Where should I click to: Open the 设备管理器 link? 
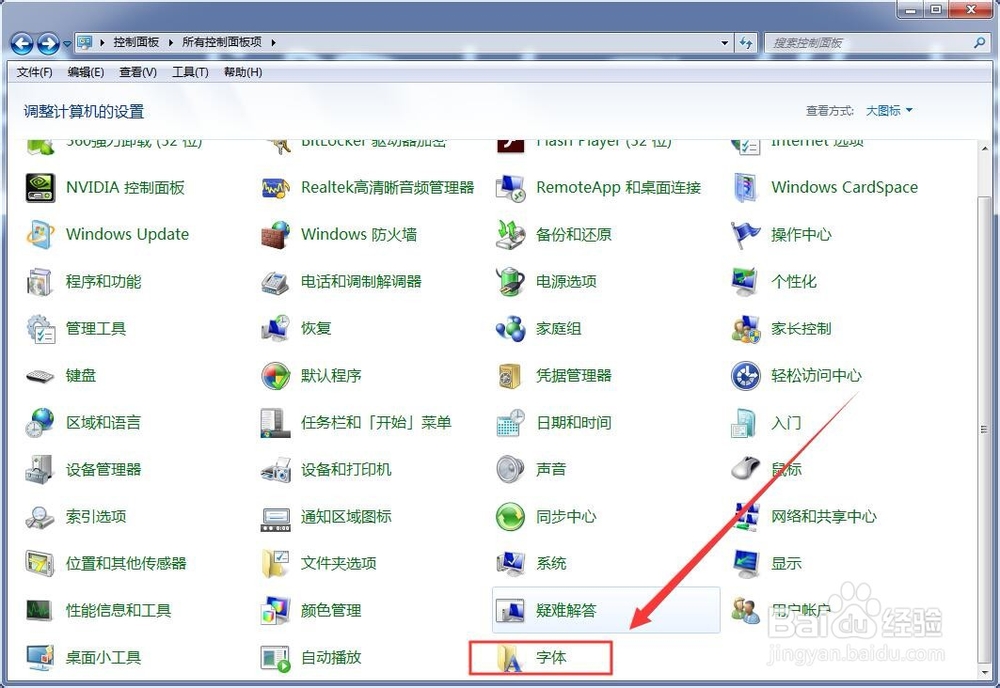(x=103, y=470)
